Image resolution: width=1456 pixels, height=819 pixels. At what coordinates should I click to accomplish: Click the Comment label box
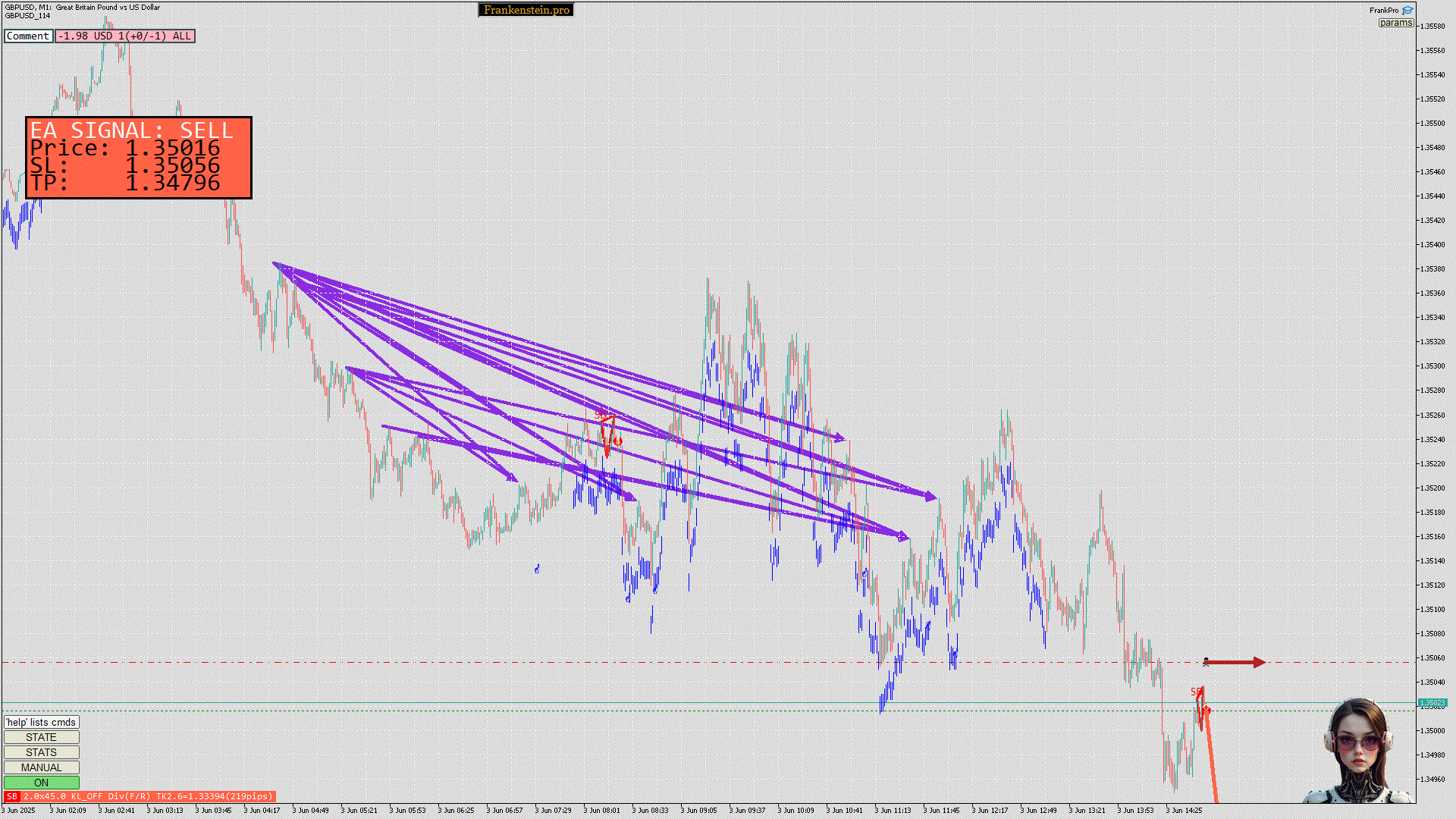point(28,36)
